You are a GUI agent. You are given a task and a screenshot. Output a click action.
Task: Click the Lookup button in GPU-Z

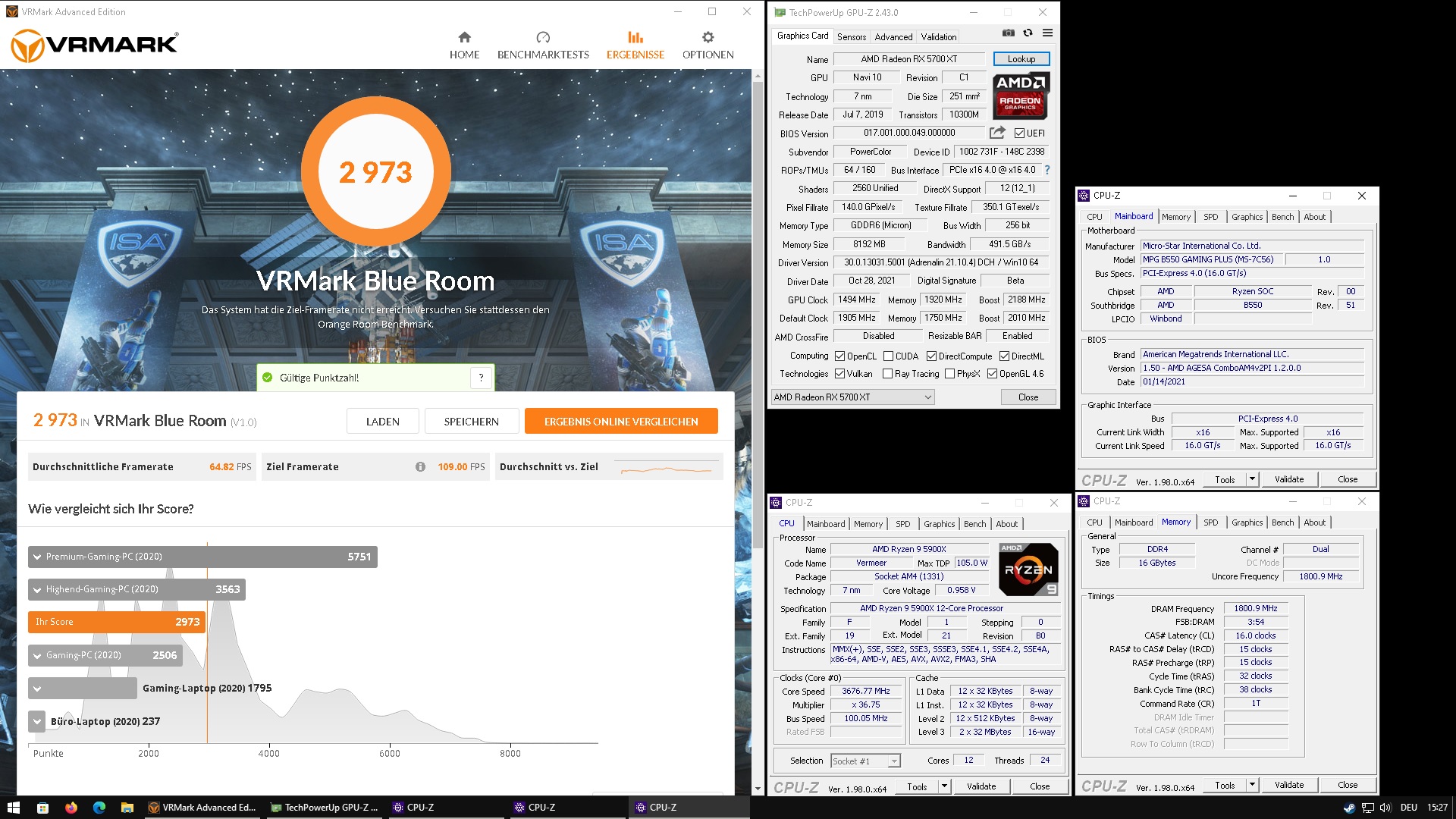coord(1021,59)
